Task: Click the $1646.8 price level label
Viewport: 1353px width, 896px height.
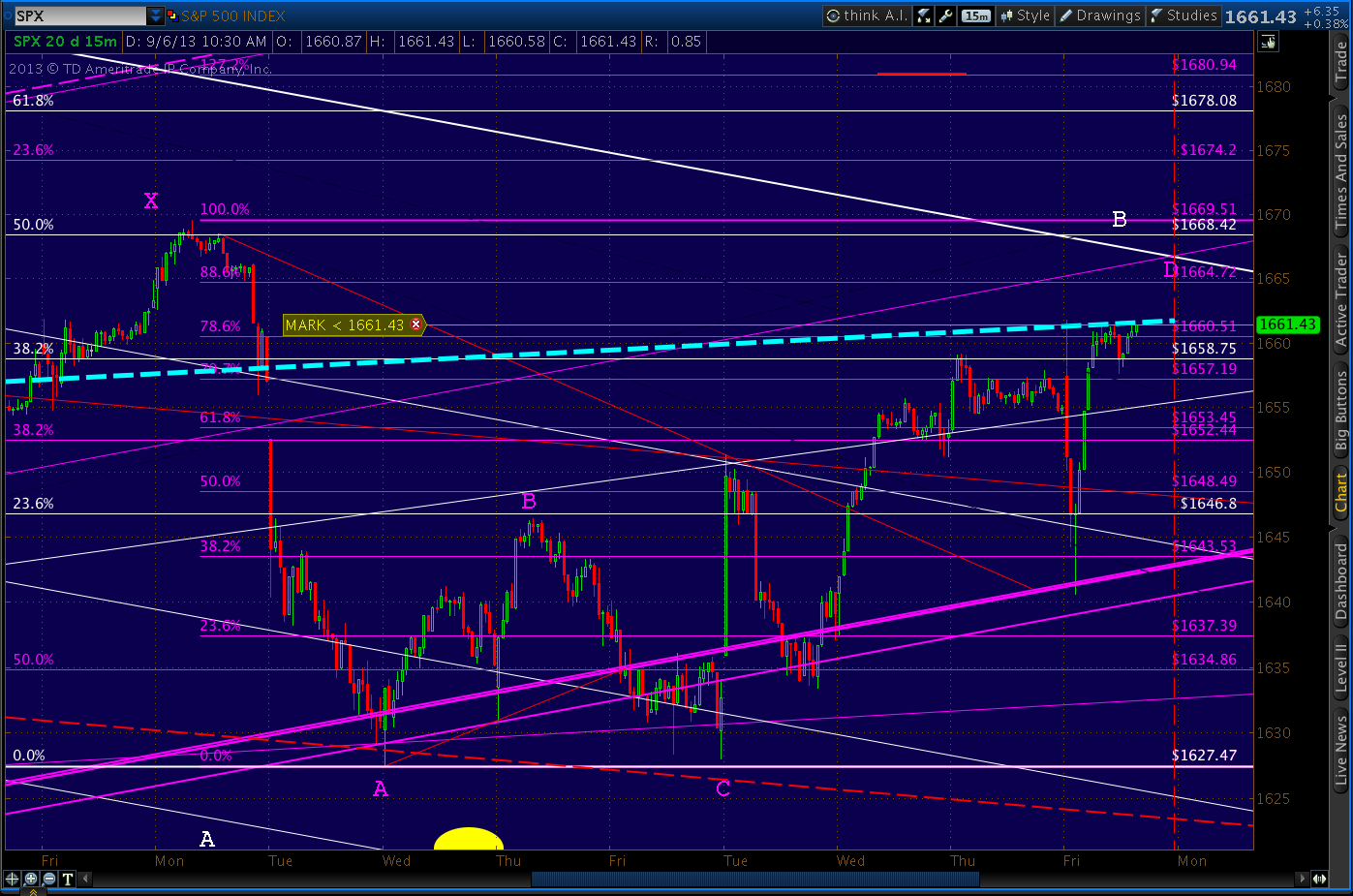Action: [x=1208, y=504]
